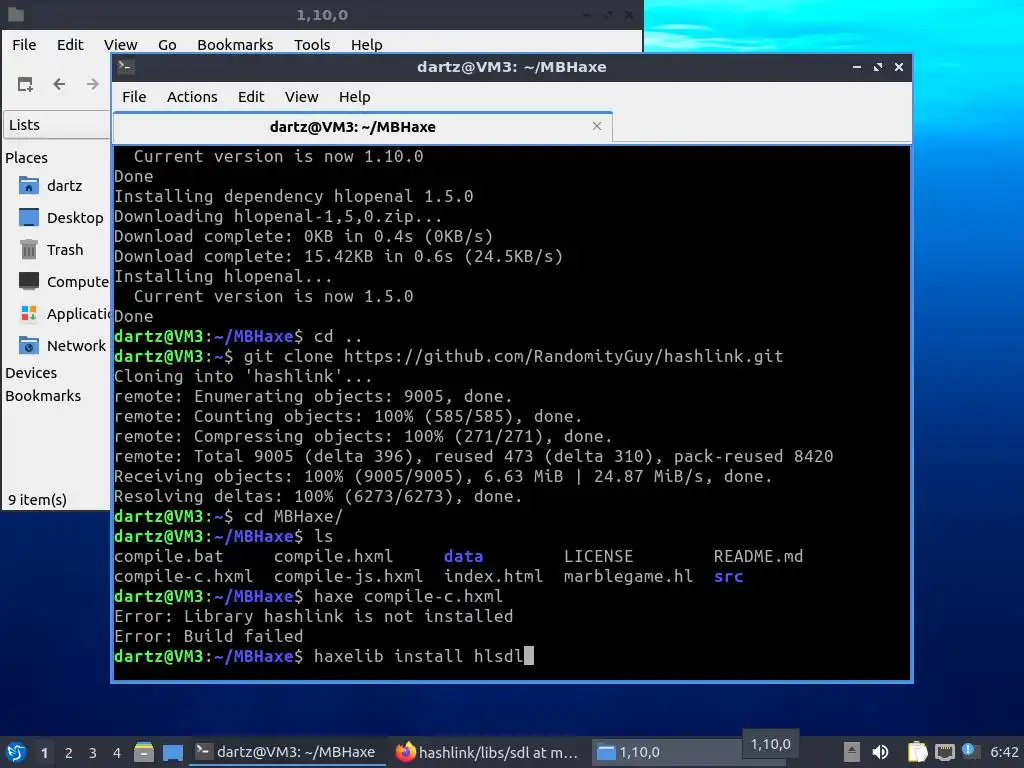Click the Bookmarks section header in sidebar
This screenshot has width=1024, height=768.
pyautogui.click(x=43, y=396)
